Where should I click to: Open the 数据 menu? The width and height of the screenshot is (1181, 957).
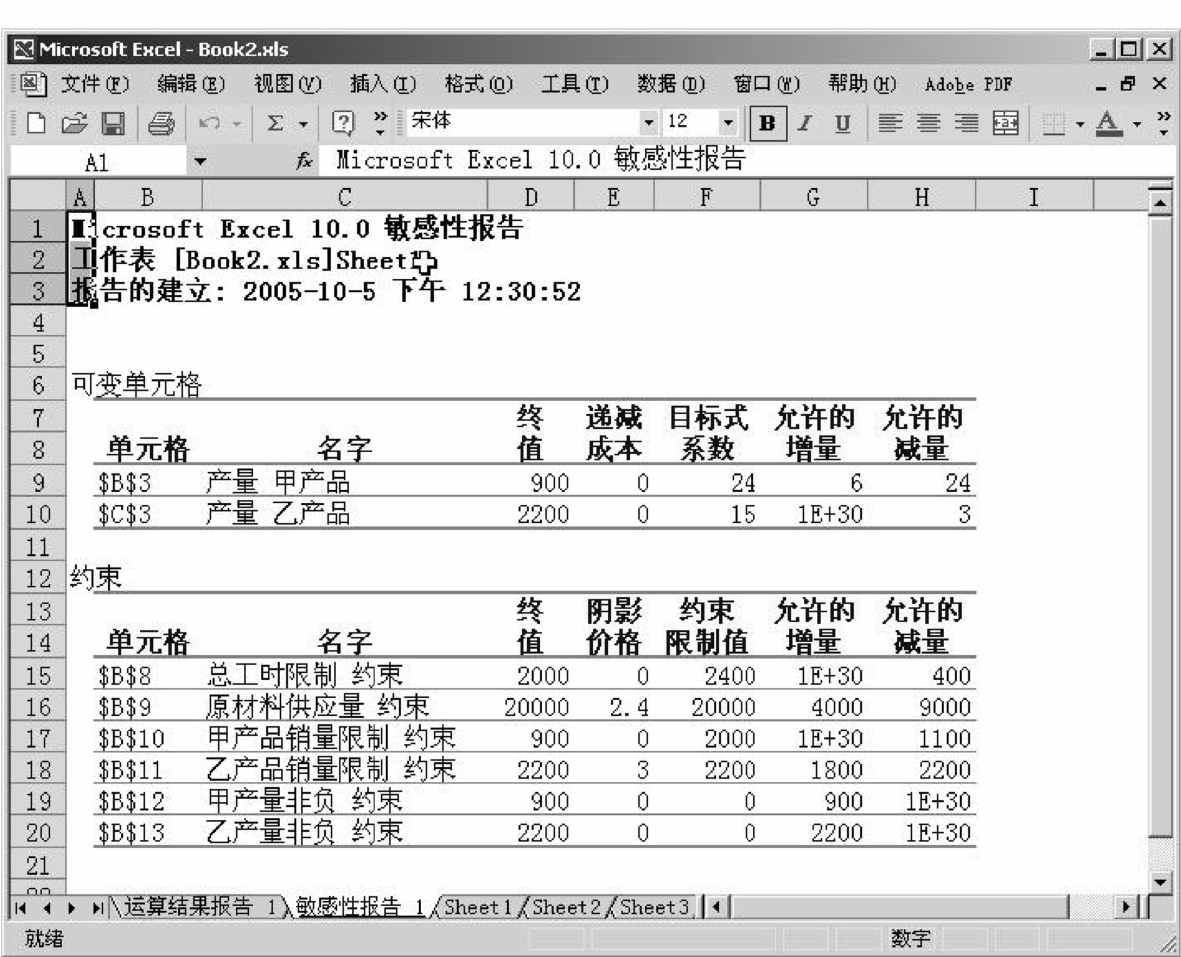(x=671, y=84)
